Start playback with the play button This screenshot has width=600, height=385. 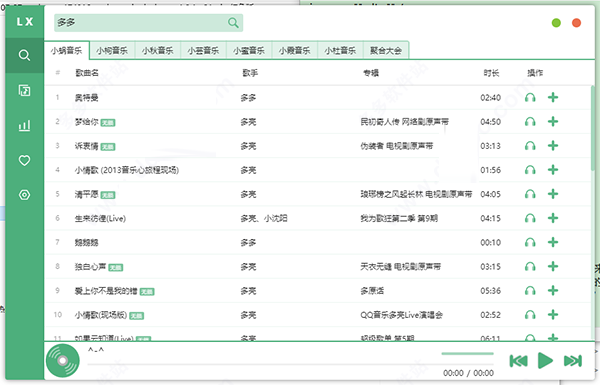point(545,361)
